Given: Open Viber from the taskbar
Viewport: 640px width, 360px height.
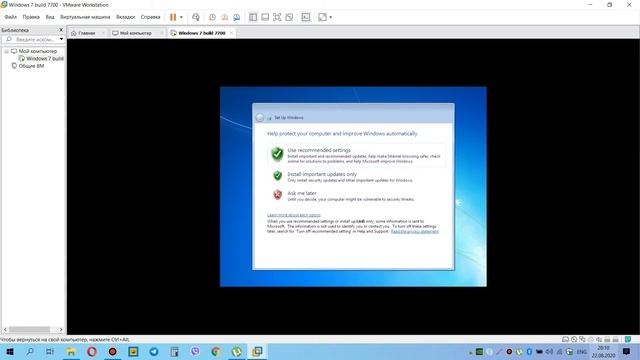Looking at the screenshot, I should pyautogui.click(x=195, y=351).
